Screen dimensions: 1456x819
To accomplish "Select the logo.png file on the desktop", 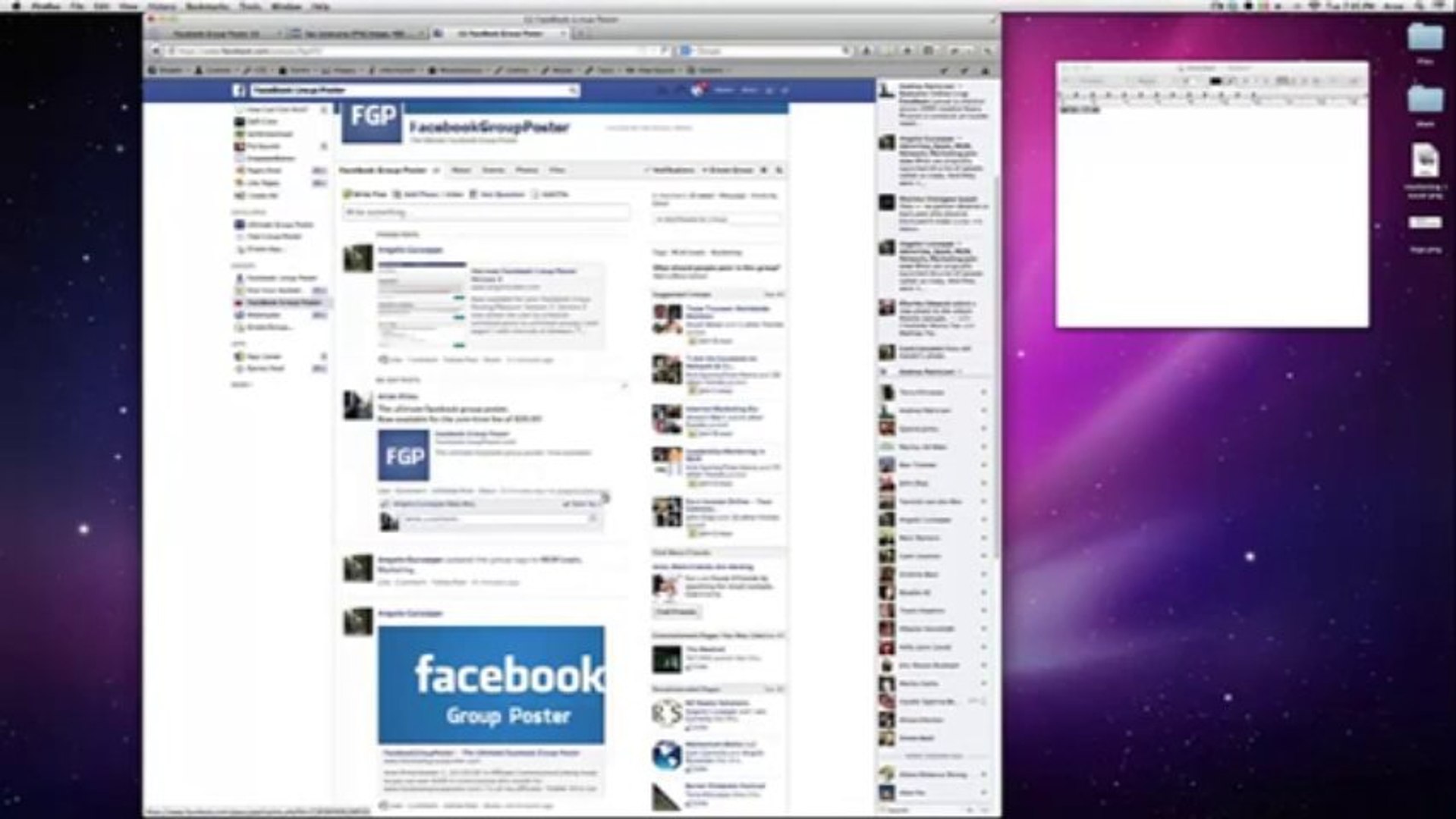I will pyautogui.click(x=1426, y=223).
